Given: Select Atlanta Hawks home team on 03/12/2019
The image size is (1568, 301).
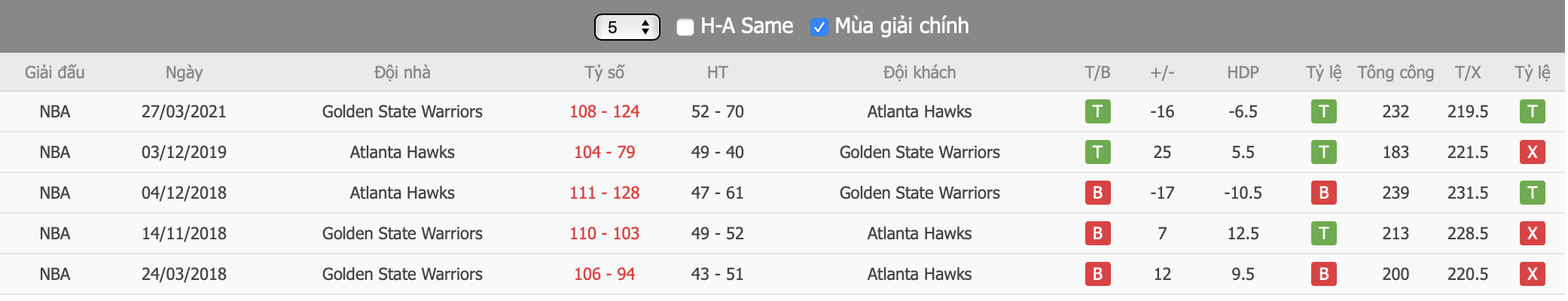Looking at the screenshot, I should pyautogui.click(x=402, y=152).
